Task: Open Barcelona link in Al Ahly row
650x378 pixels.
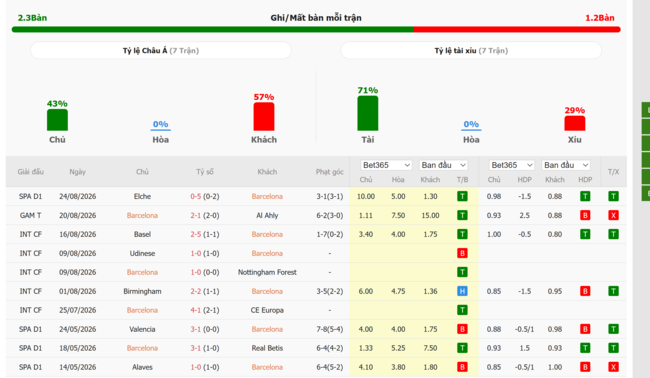Action: [142, 216]
